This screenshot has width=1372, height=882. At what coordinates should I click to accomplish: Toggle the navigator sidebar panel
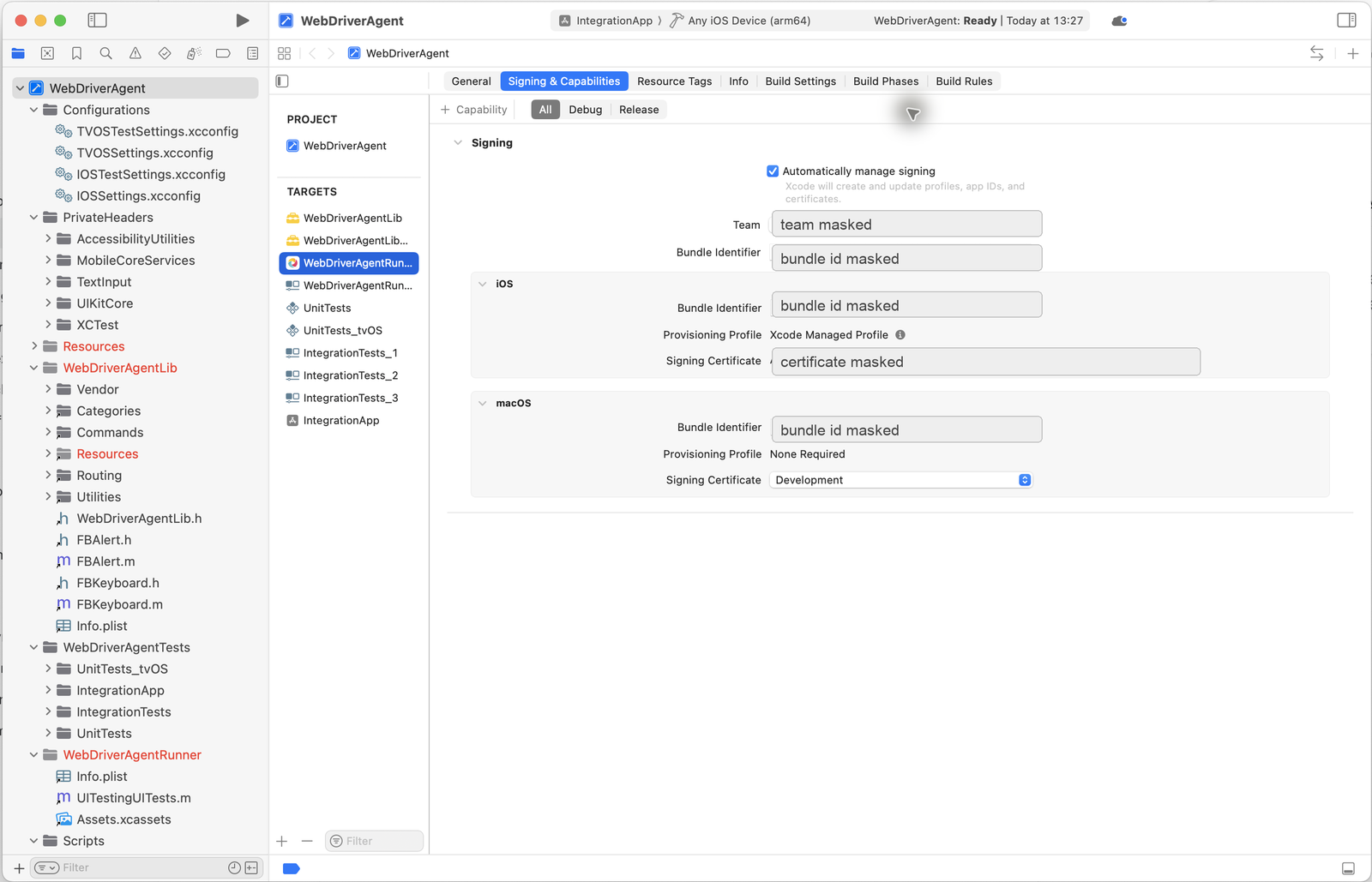[x=98, y=20]
